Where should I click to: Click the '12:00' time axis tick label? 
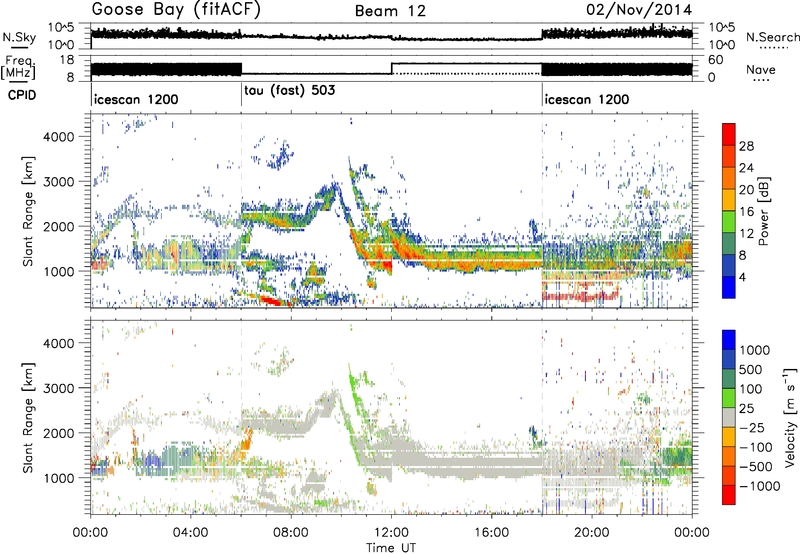(x=391, y=533)
